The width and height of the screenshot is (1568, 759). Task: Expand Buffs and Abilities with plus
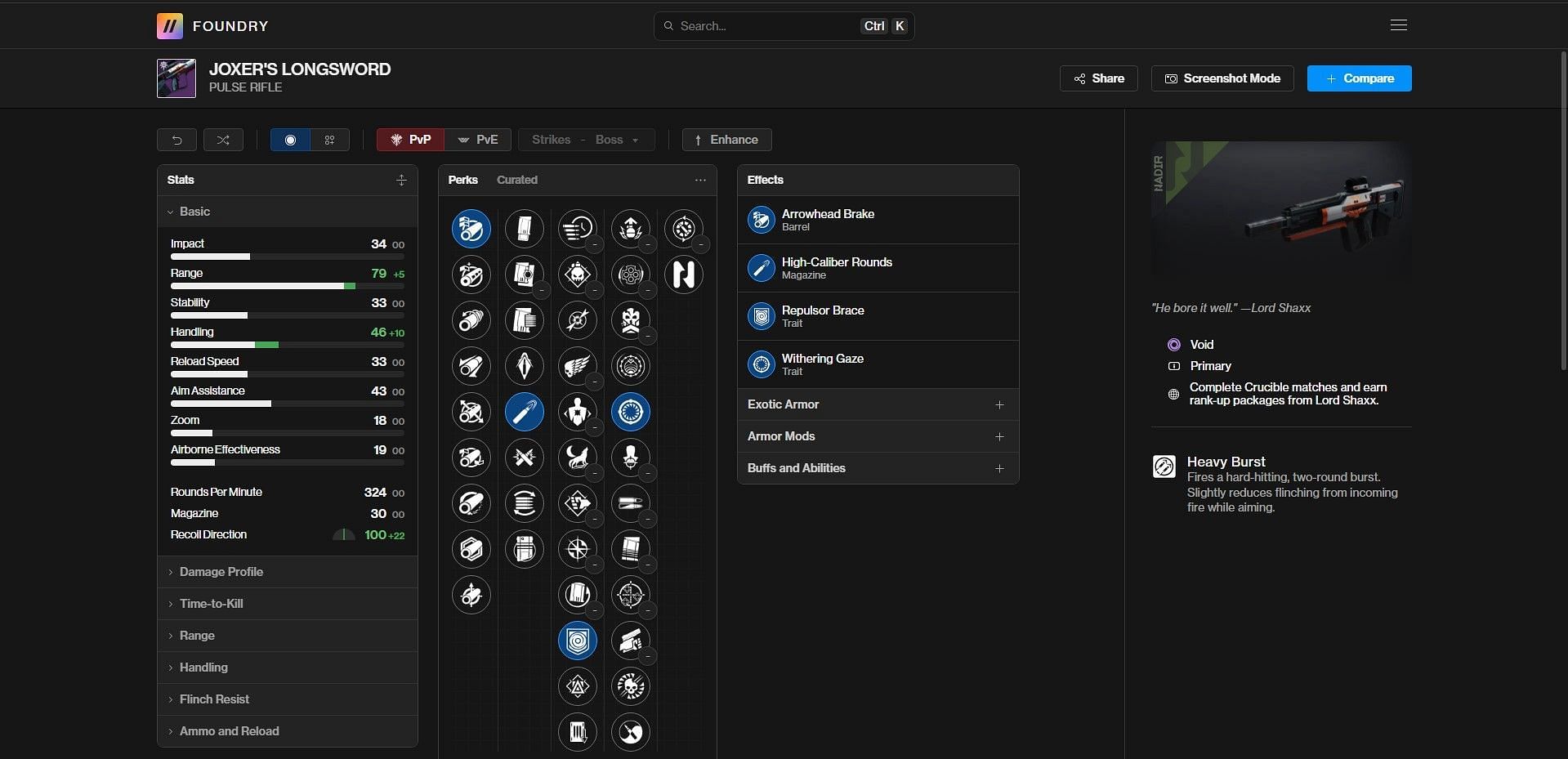click(x=999, y=468)
